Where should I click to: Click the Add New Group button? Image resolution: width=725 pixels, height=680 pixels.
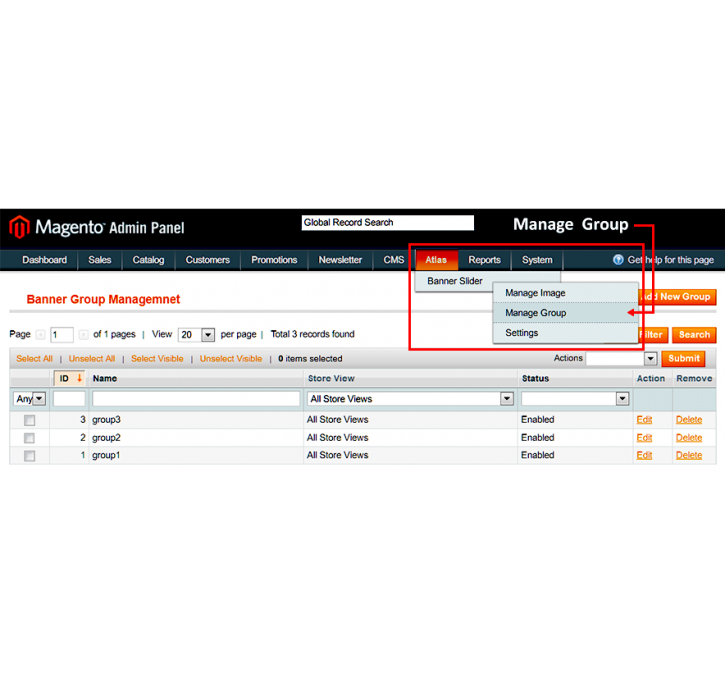(677, 297)
